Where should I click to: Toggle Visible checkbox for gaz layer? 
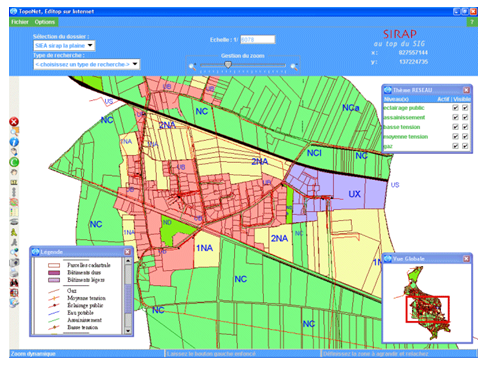(x=465, y=146)
